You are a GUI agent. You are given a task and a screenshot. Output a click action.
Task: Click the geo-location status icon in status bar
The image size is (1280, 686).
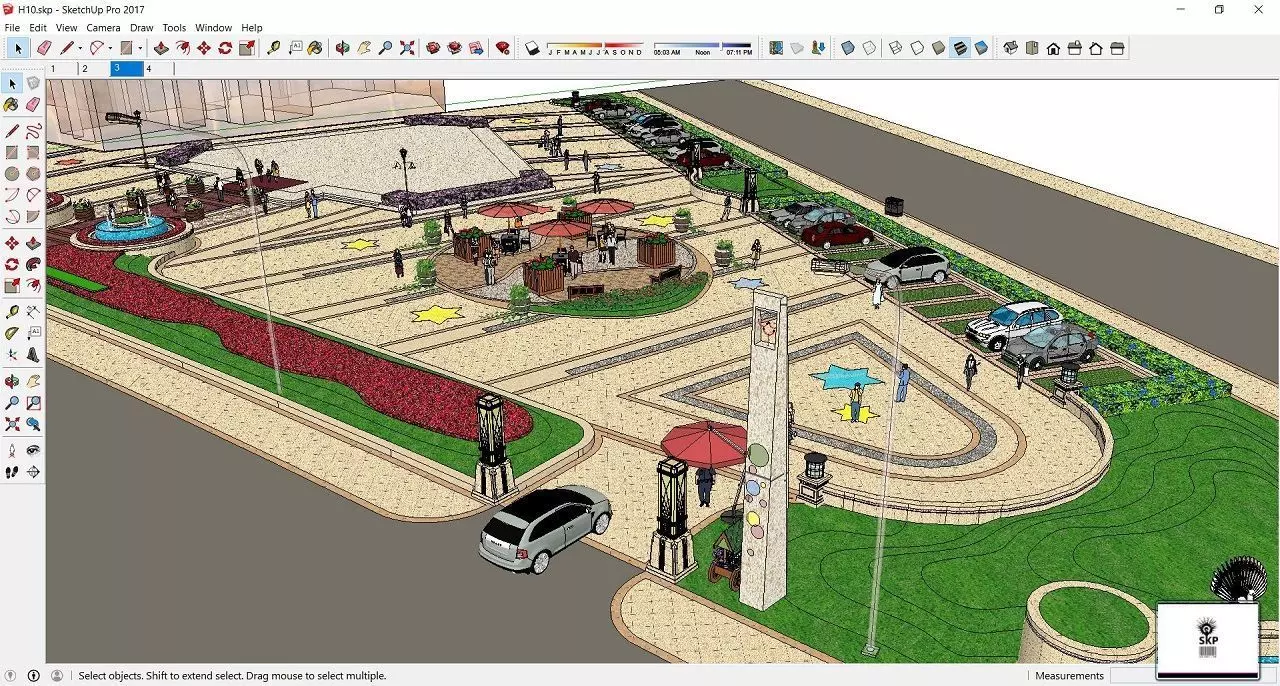11,676
